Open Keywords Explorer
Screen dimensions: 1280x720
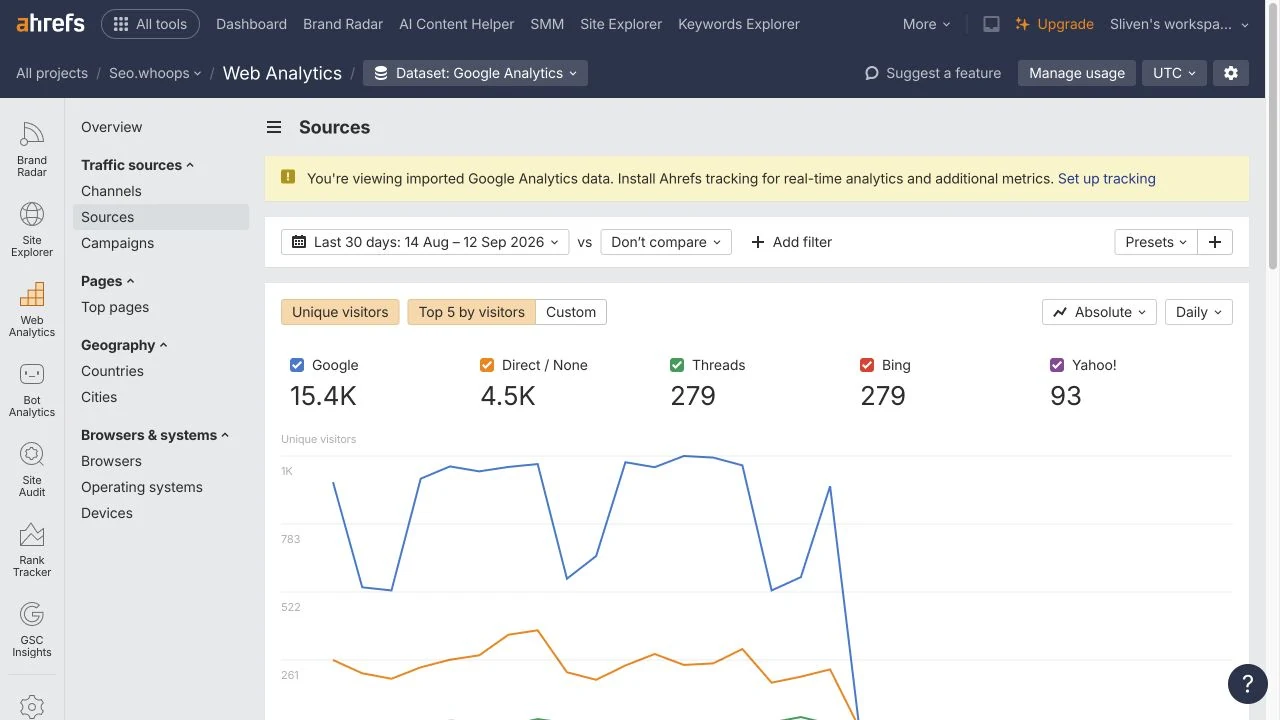(x=739, y=24)
